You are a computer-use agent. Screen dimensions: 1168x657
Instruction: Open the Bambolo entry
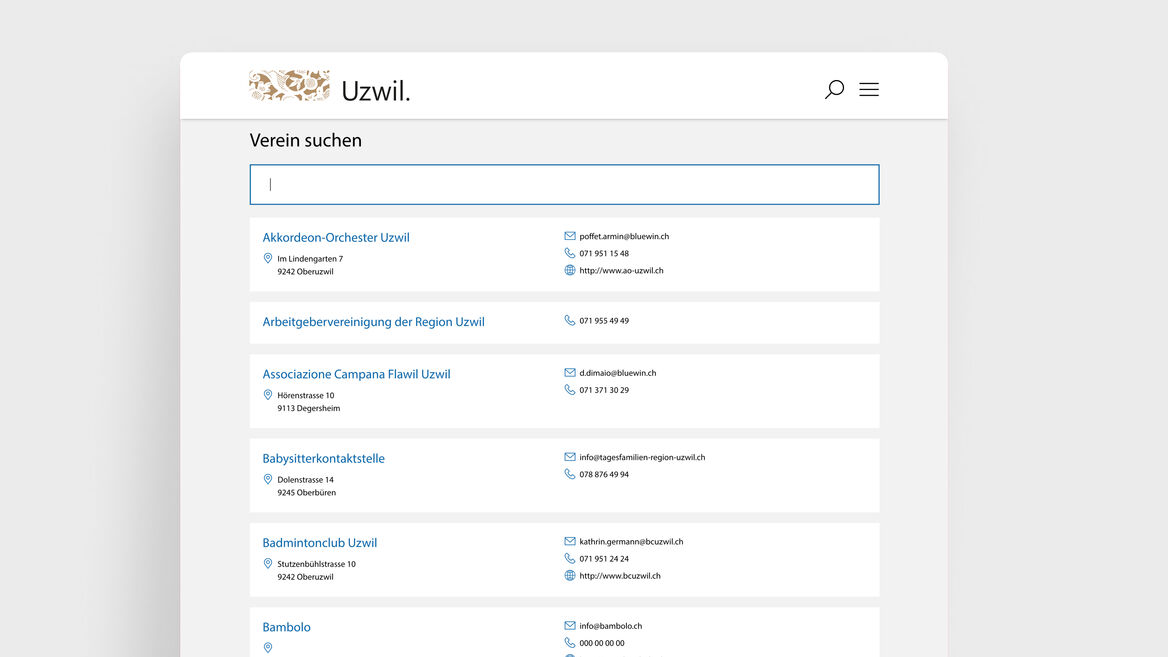(286, 628)
